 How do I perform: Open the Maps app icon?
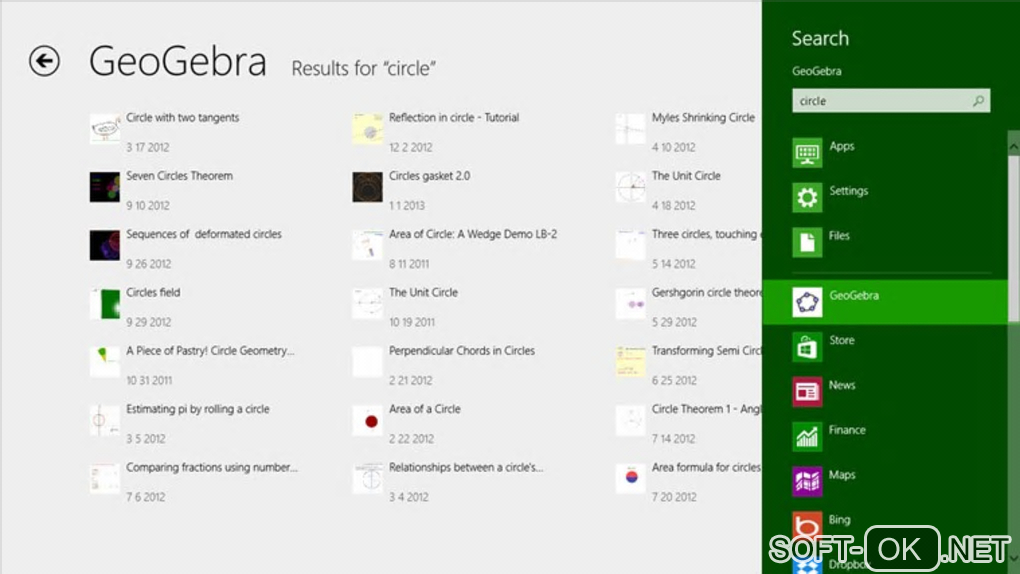point(807,482)
